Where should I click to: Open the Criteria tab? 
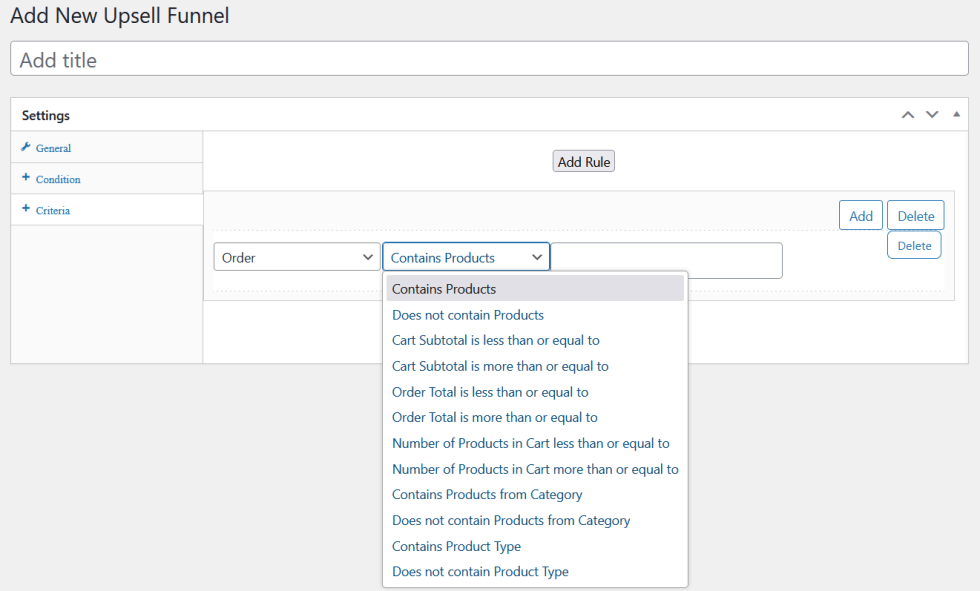pos(52,210)
